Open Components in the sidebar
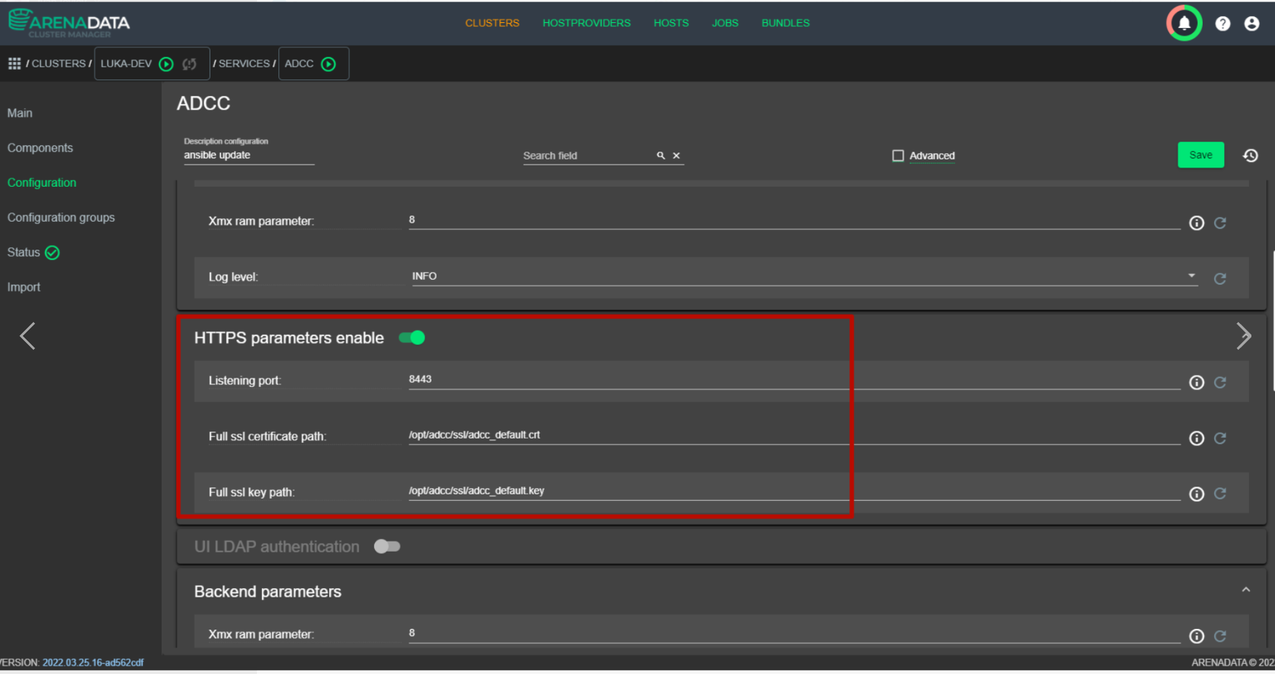The width and height of the screenshot is (1275, 674). [x=40, y=148]
